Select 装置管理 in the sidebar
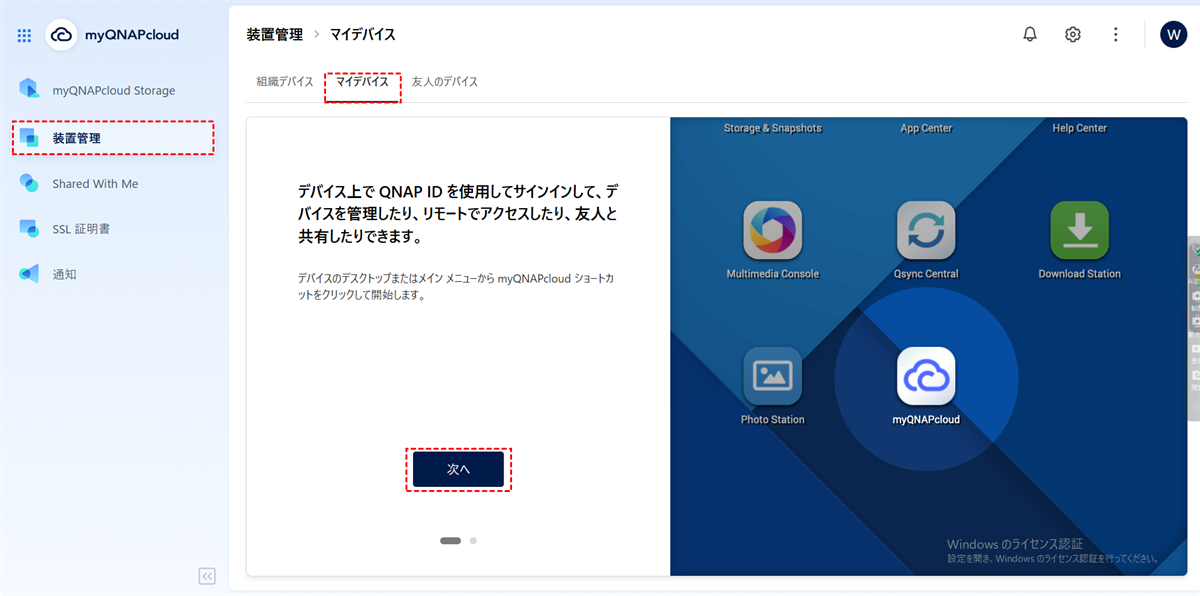Viewport: 1200px width, 596px height. (114, 138)
